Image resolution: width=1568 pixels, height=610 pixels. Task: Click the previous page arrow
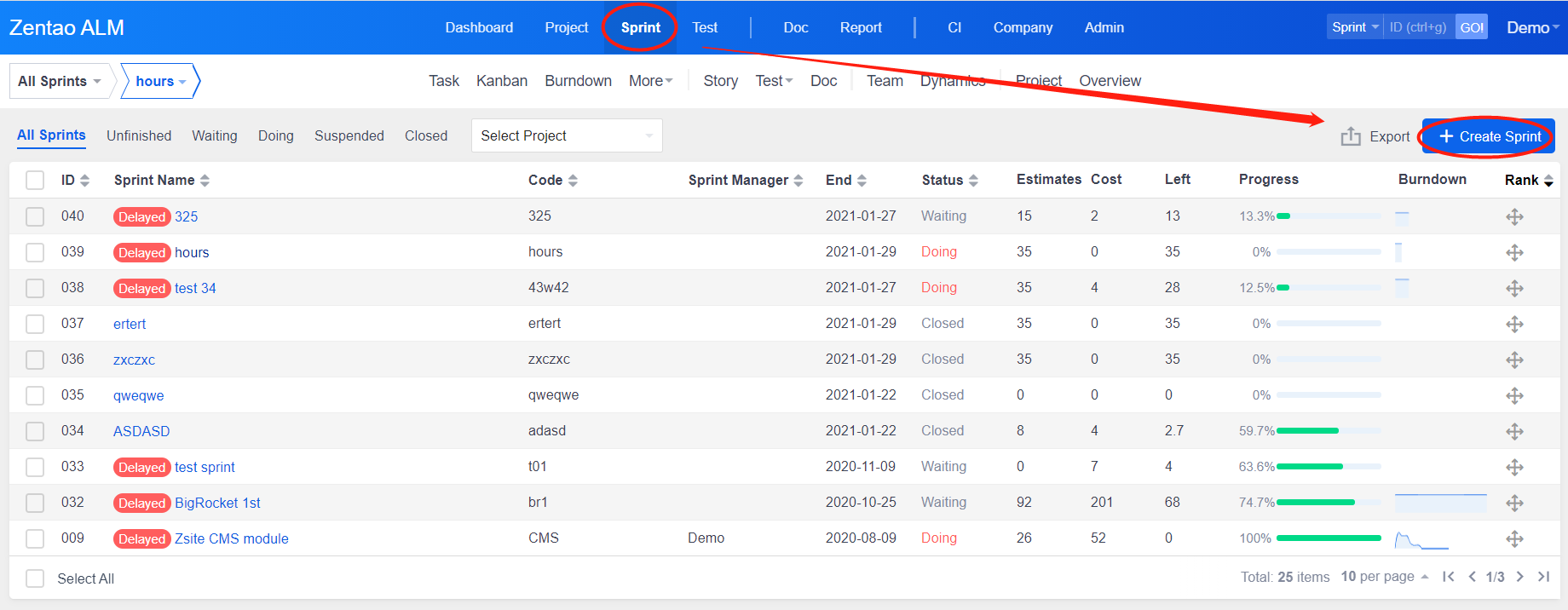[1472, 577]
